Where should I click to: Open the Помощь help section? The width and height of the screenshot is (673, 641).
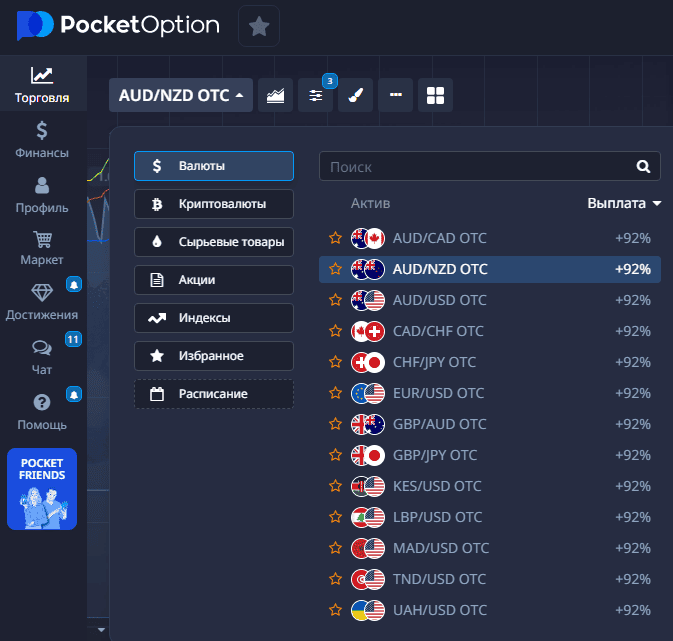click(42, 412)
